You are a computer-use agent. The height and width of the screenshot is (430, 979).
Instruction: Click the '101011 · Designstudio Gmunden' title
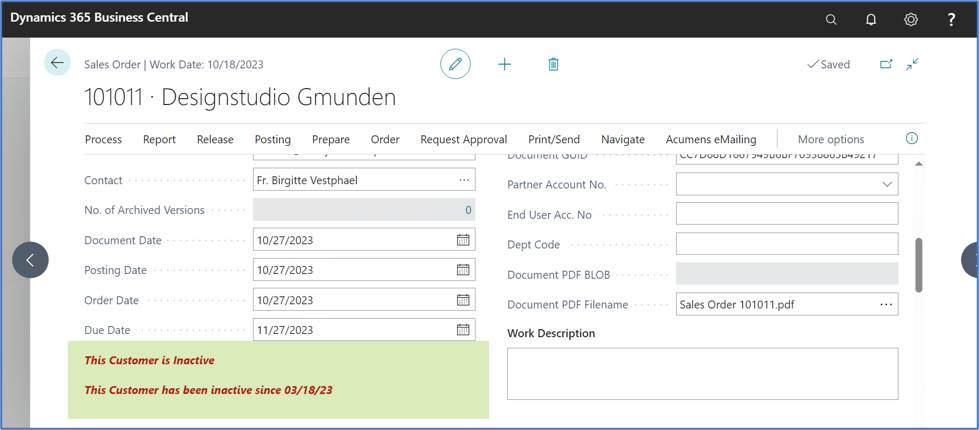click(x=240, y=97)
